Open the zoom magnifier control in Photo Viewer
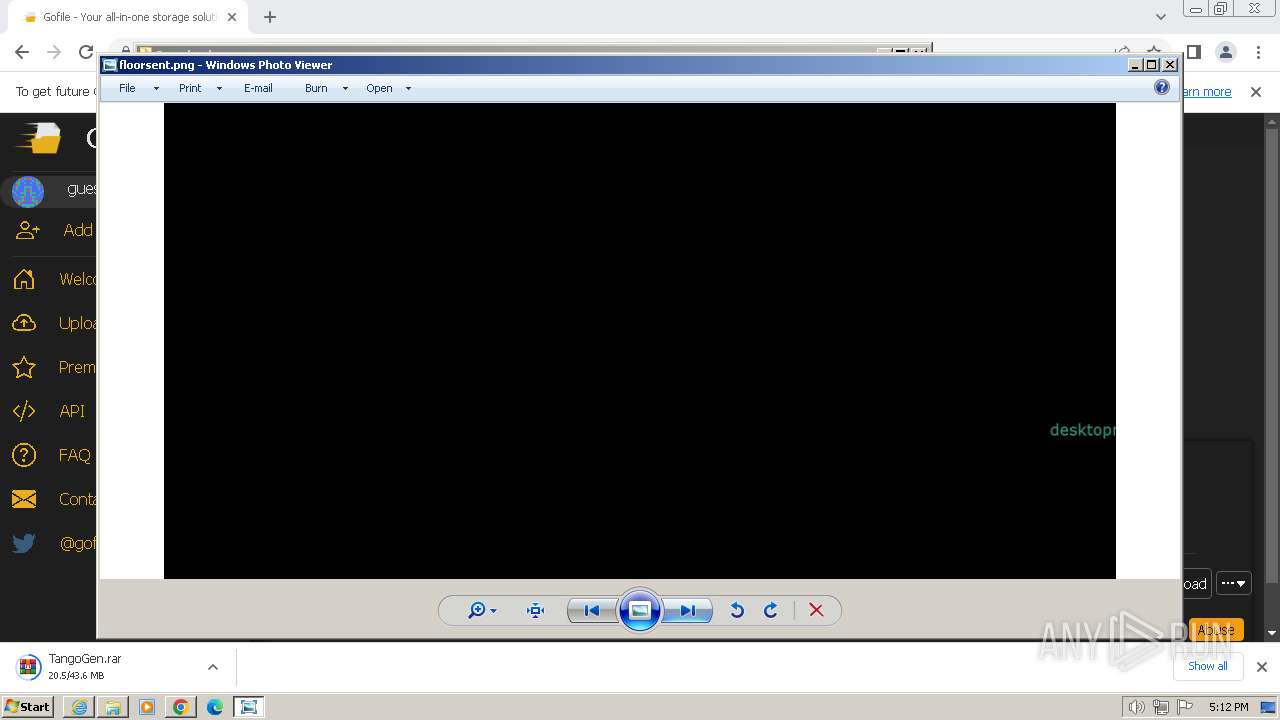 [482, 610]
